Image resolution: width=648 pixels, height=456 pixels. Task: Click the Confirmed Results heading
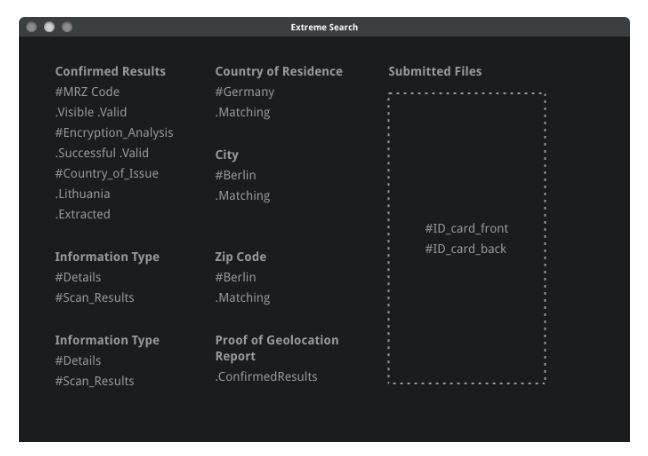point(110,72)
